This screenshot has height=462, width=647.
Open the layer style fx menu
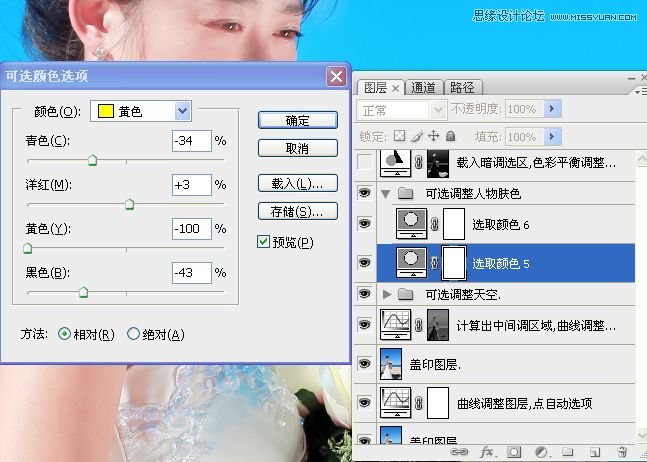coord(487,452)
